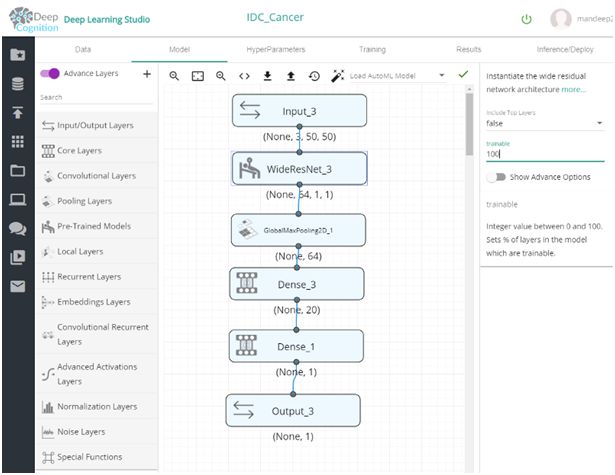Viewport: 615px width, 475px height.
Task: Click the green power icon in header
Action: (527, 19)
